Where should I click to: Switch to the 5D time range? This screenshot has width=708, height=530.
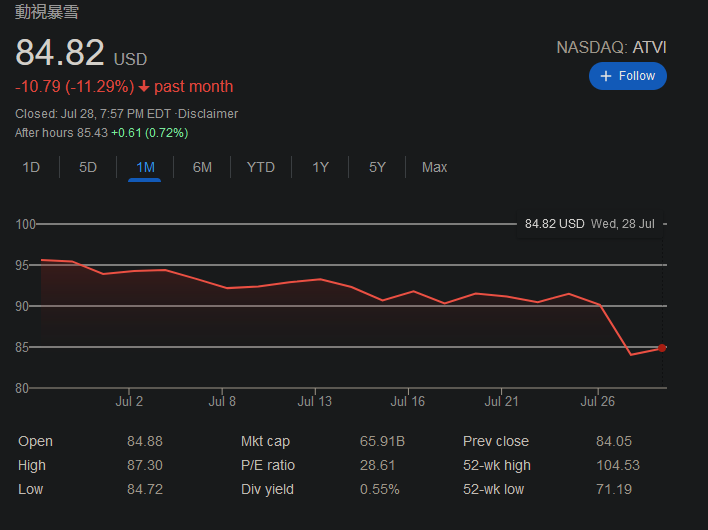tap(88, 167)
